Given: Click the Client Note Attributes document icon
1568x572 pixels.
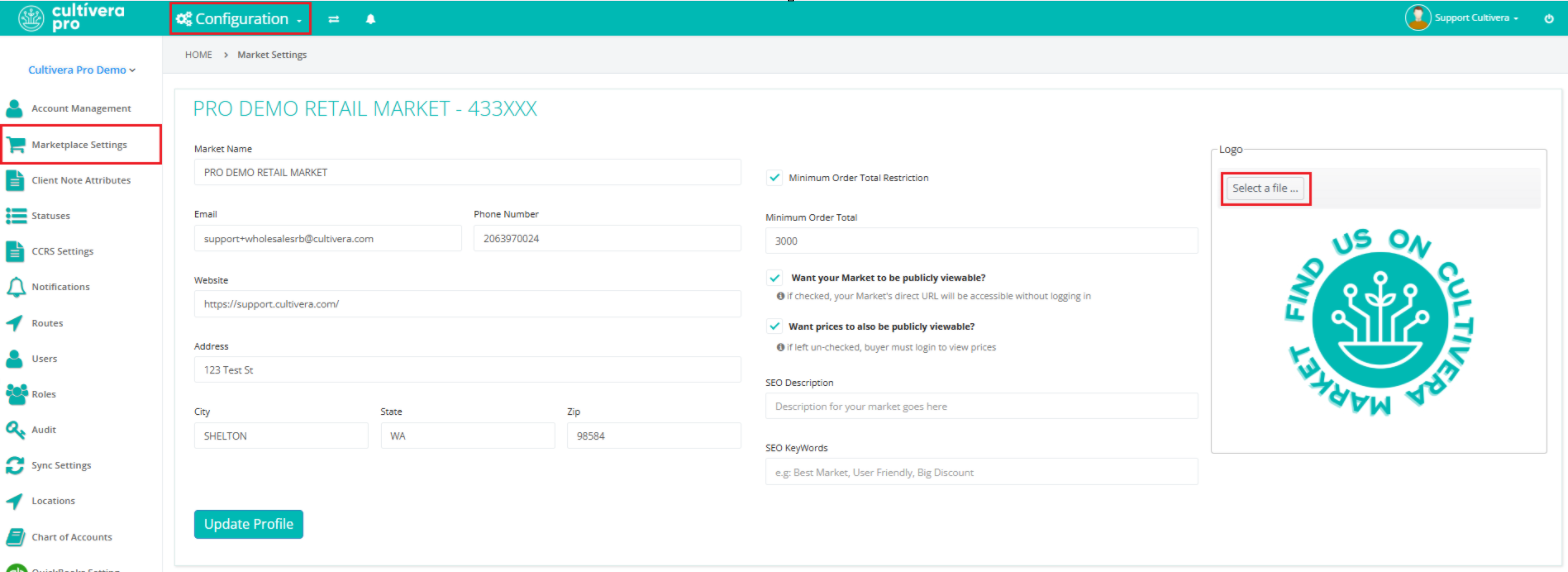Looking at the screenshot, I should tap(15, 180).
